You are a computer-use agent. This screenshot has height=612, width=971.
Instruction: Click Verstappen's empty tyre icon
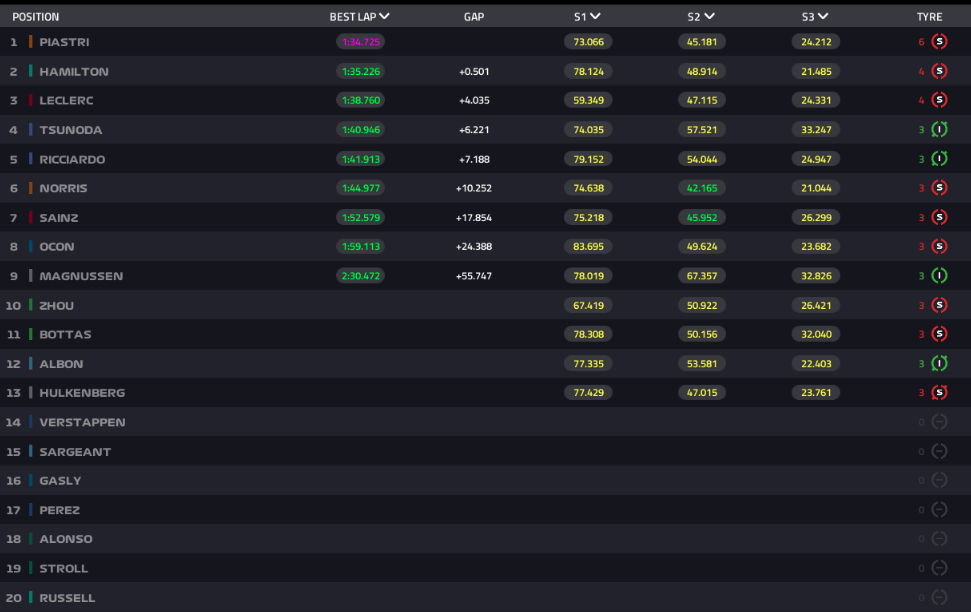click(x=939, y=422)
